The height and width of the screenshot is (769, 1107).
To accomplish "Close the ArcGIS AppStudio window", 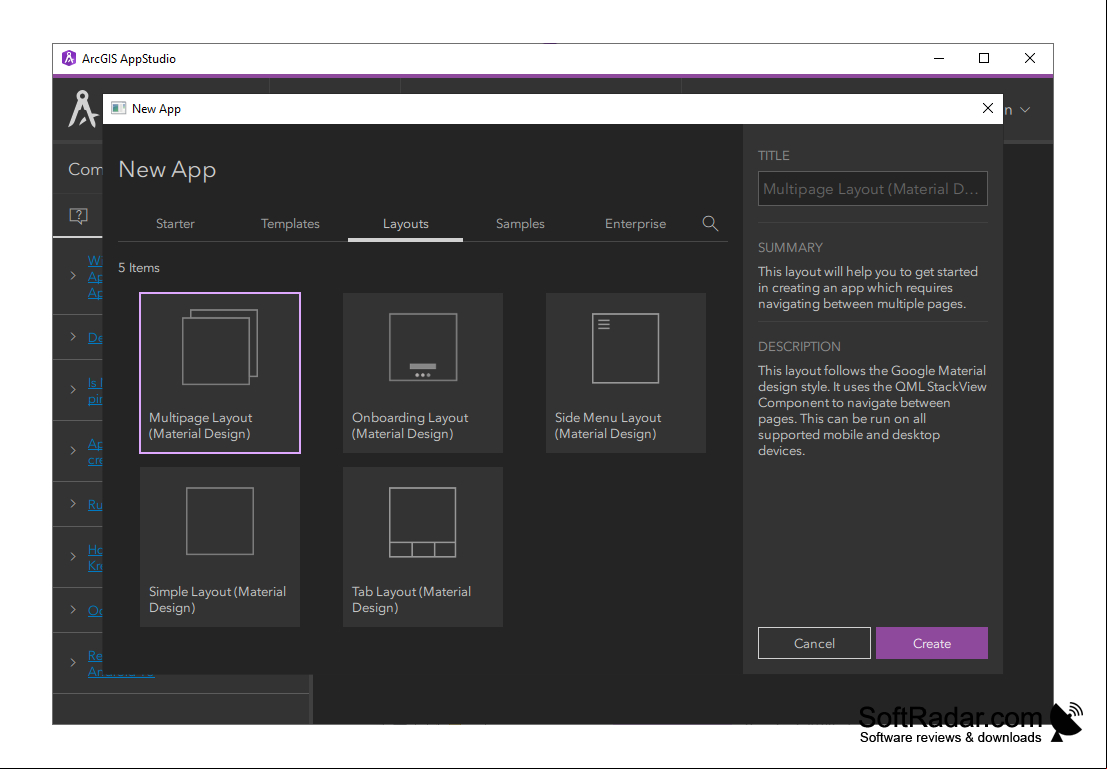I will point(1030,59).
